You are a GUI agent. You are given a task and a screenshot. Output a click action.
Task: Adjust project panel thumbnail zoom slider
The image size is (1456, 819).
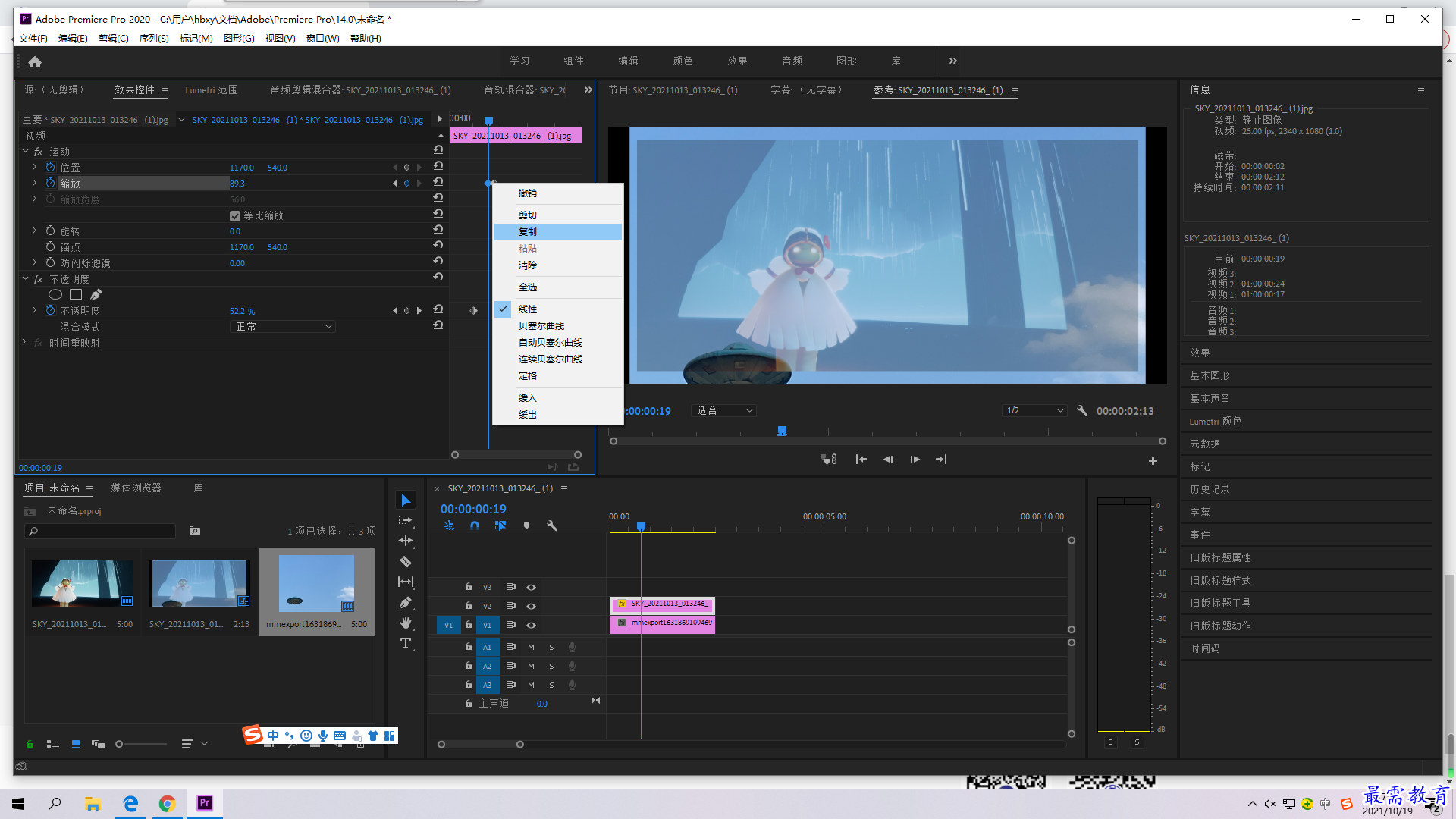pyautogui.click(x=119, y=744)
